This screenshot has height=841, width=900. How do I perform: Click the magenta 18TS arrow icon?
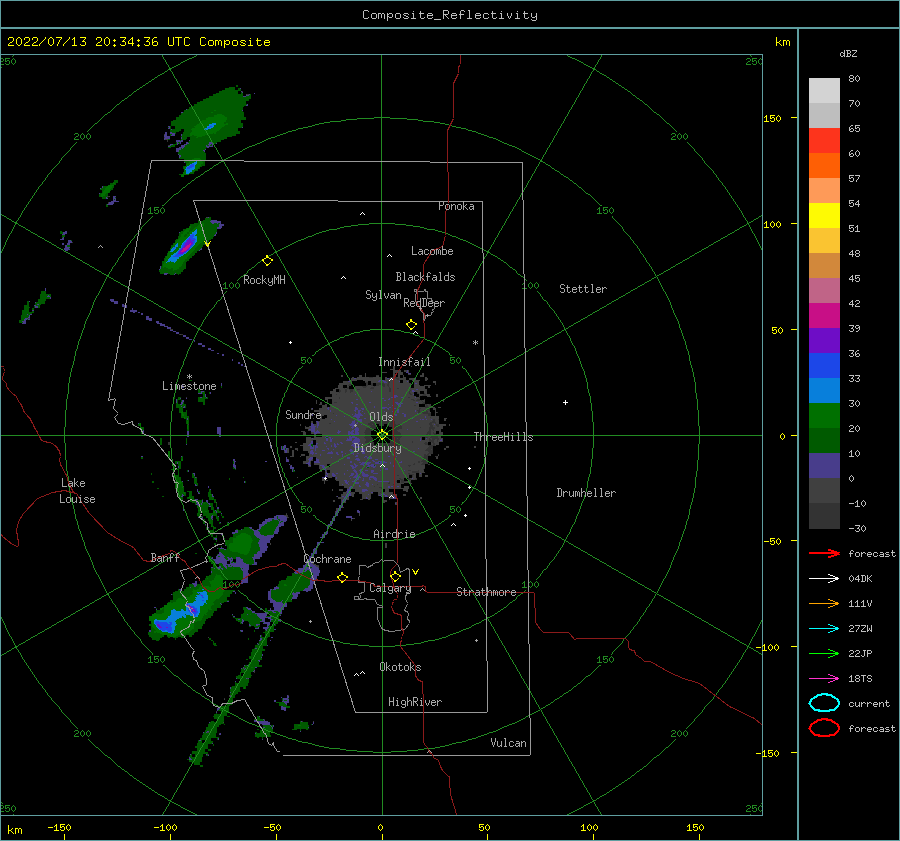tap(824, 679)
